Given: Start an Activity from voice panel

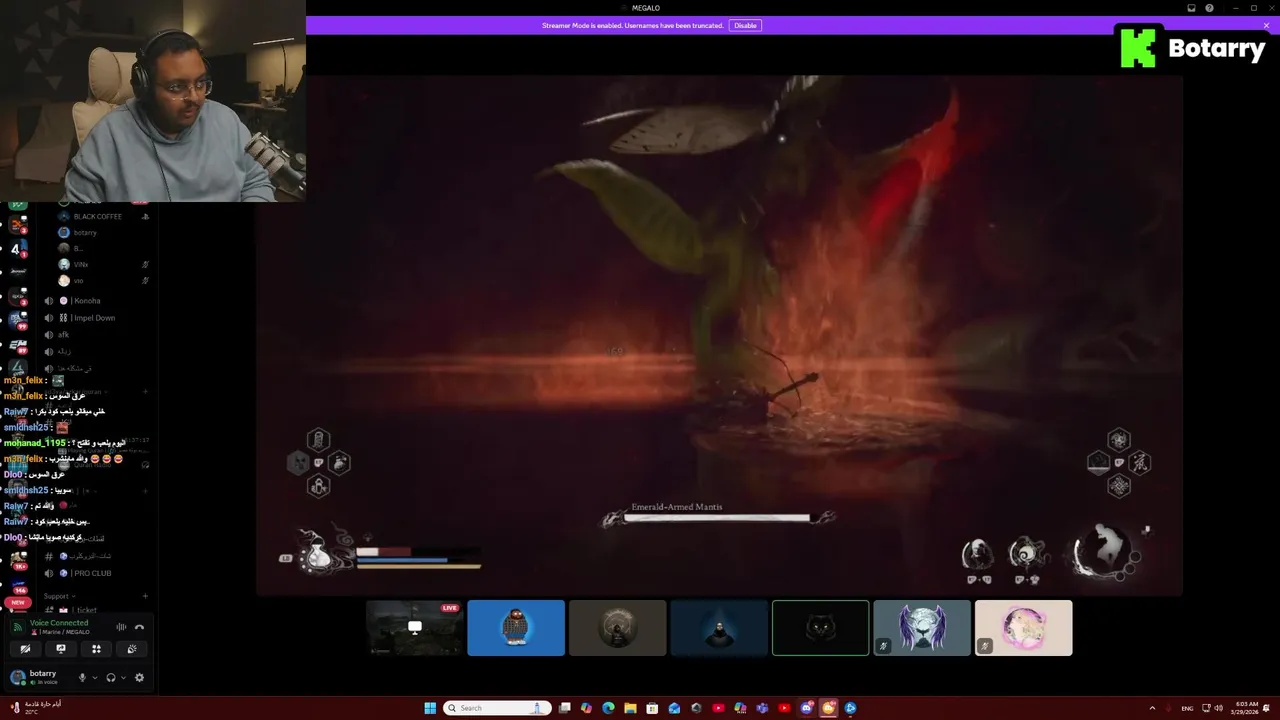Looking at the screenshot, I should click(96, 649).
